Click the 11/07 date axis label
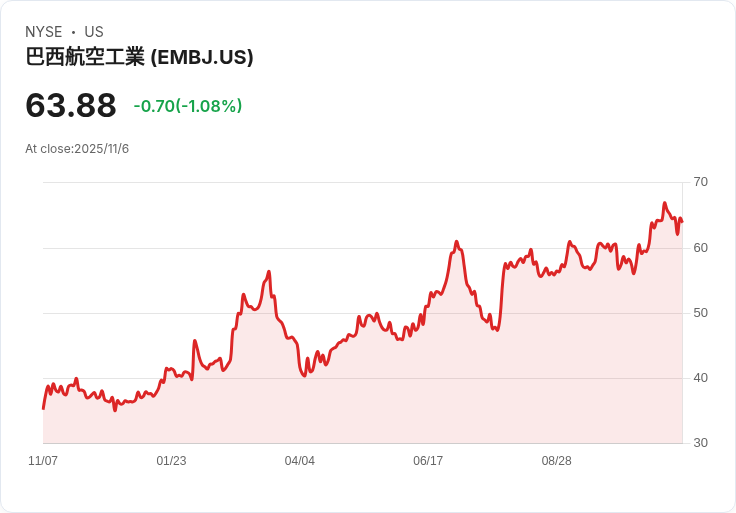Viewport: 736px width, 513px height. click(x=43, y=461)
